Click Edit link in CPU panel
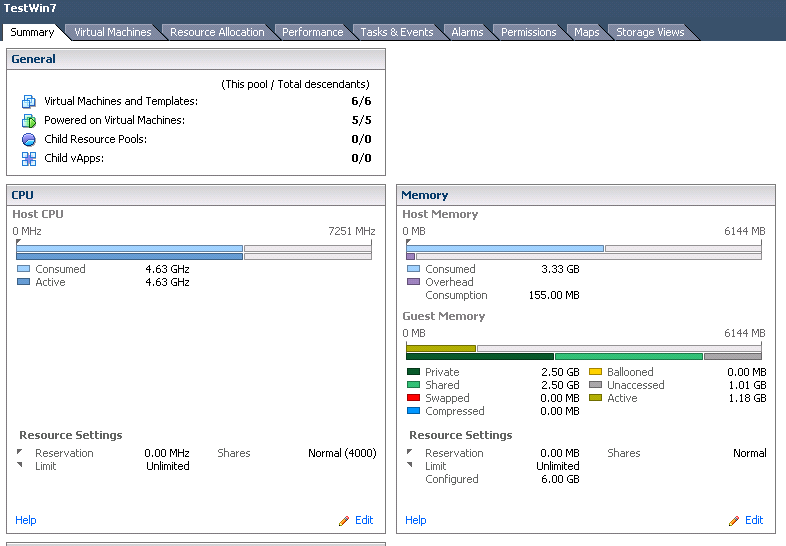The image size is (786, 546). [364, 520]
